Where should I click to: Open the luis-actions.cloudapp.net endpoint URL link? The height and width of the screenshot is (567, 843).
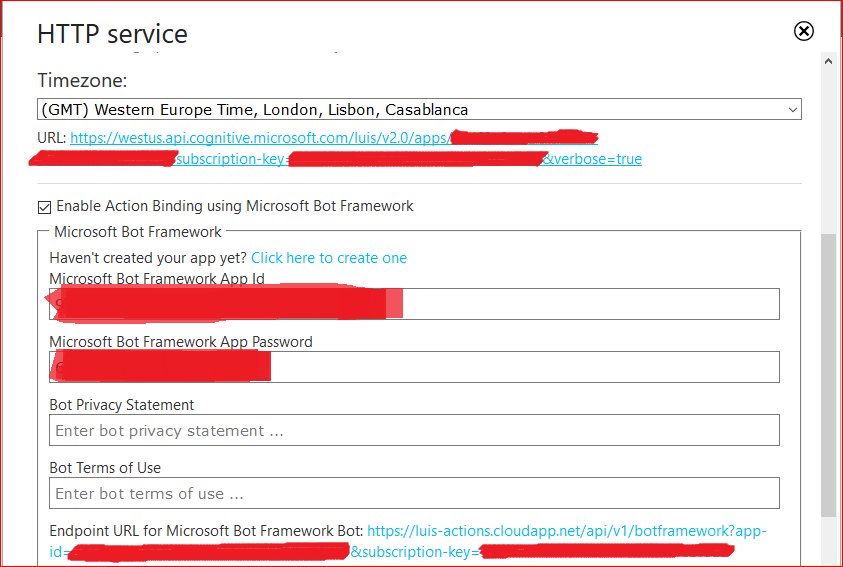[567, 531]
